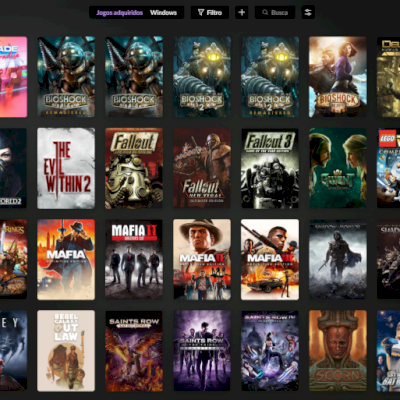Open the classic Fallout cover with power armor
This screenshot has width=400, height=400.
134,168
